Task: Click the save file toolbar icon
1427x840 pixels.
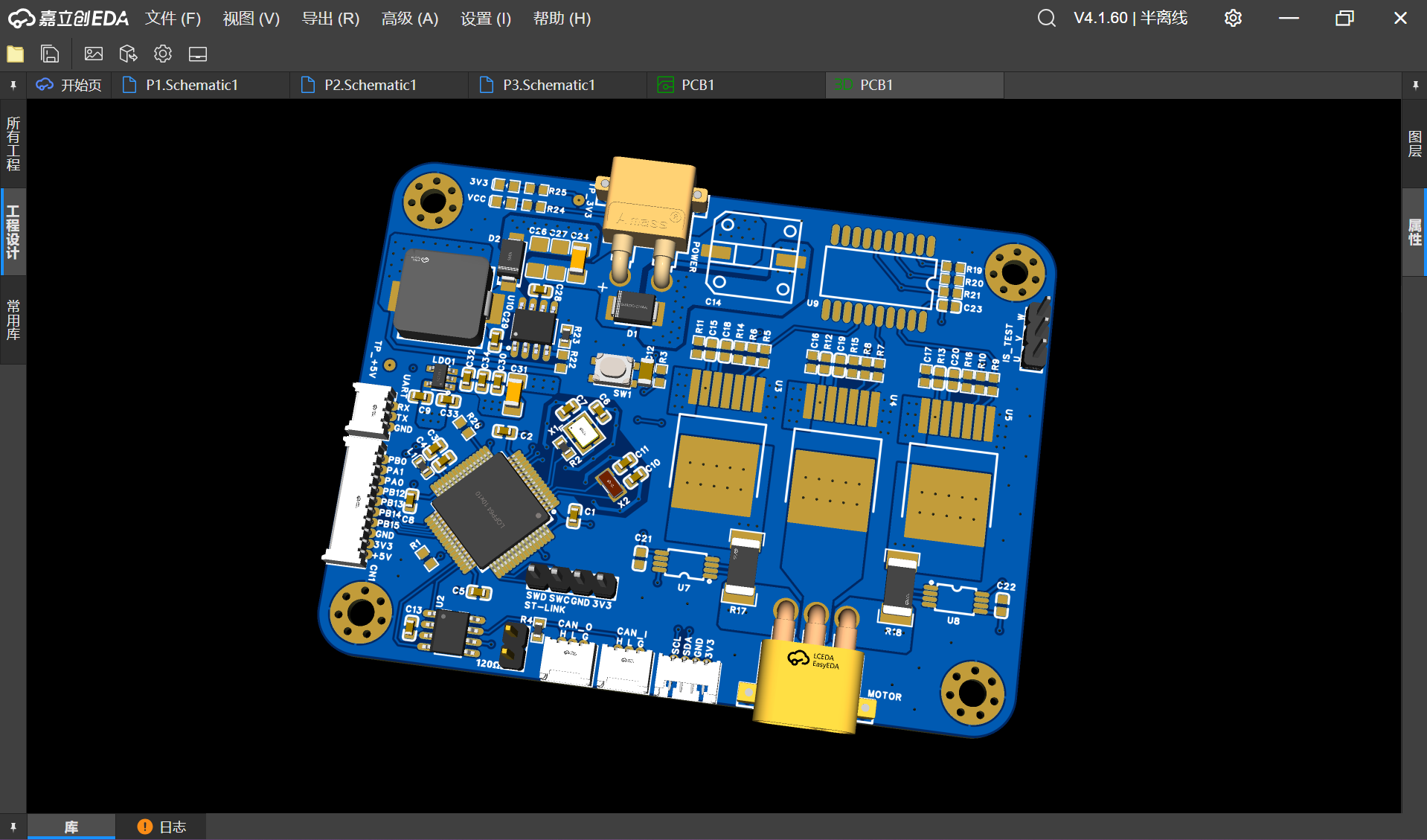Action: [50, 54]
